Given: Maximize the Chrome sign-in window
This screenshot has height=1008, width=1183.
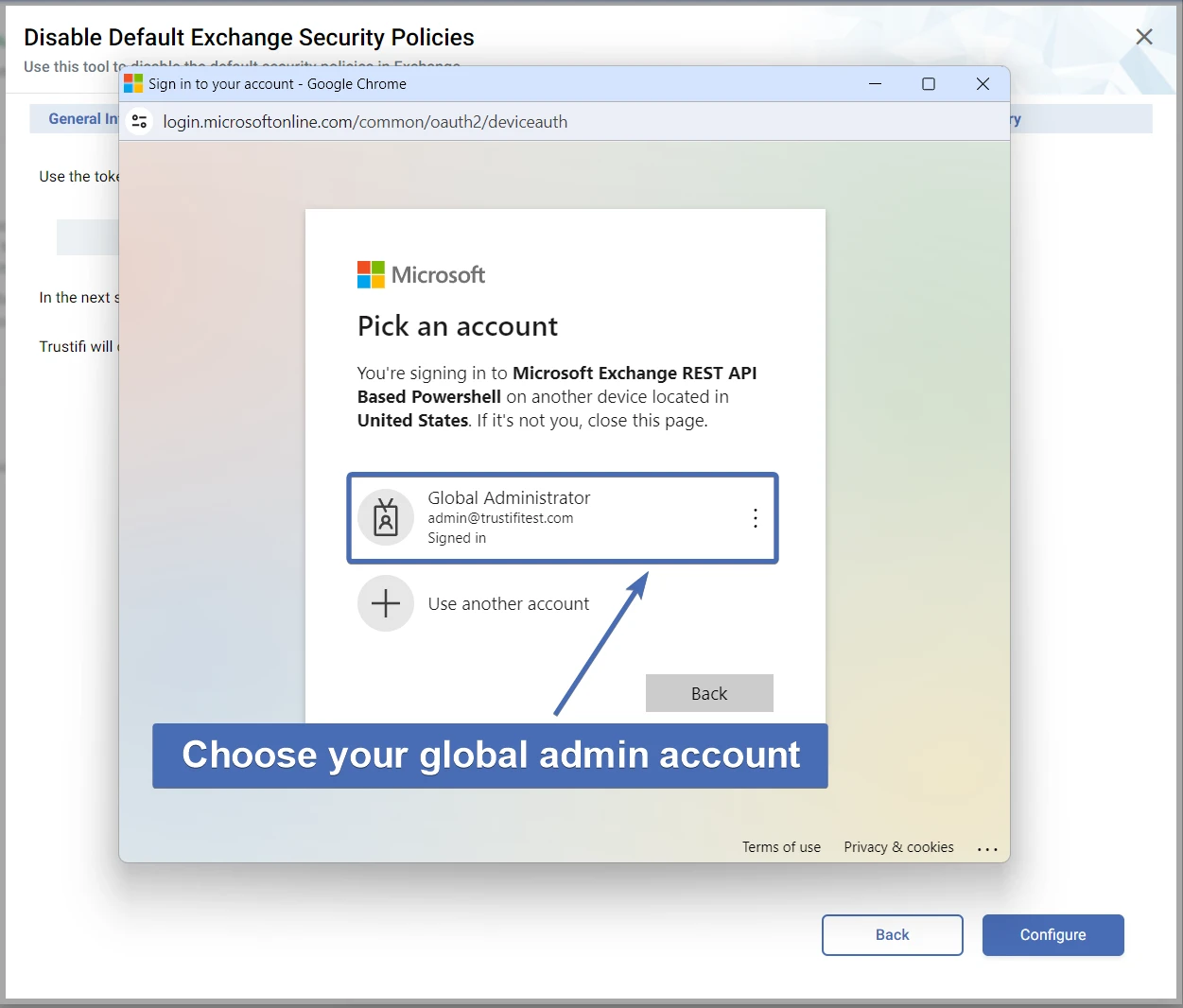Looking at the screenshot, I should 929,84.
